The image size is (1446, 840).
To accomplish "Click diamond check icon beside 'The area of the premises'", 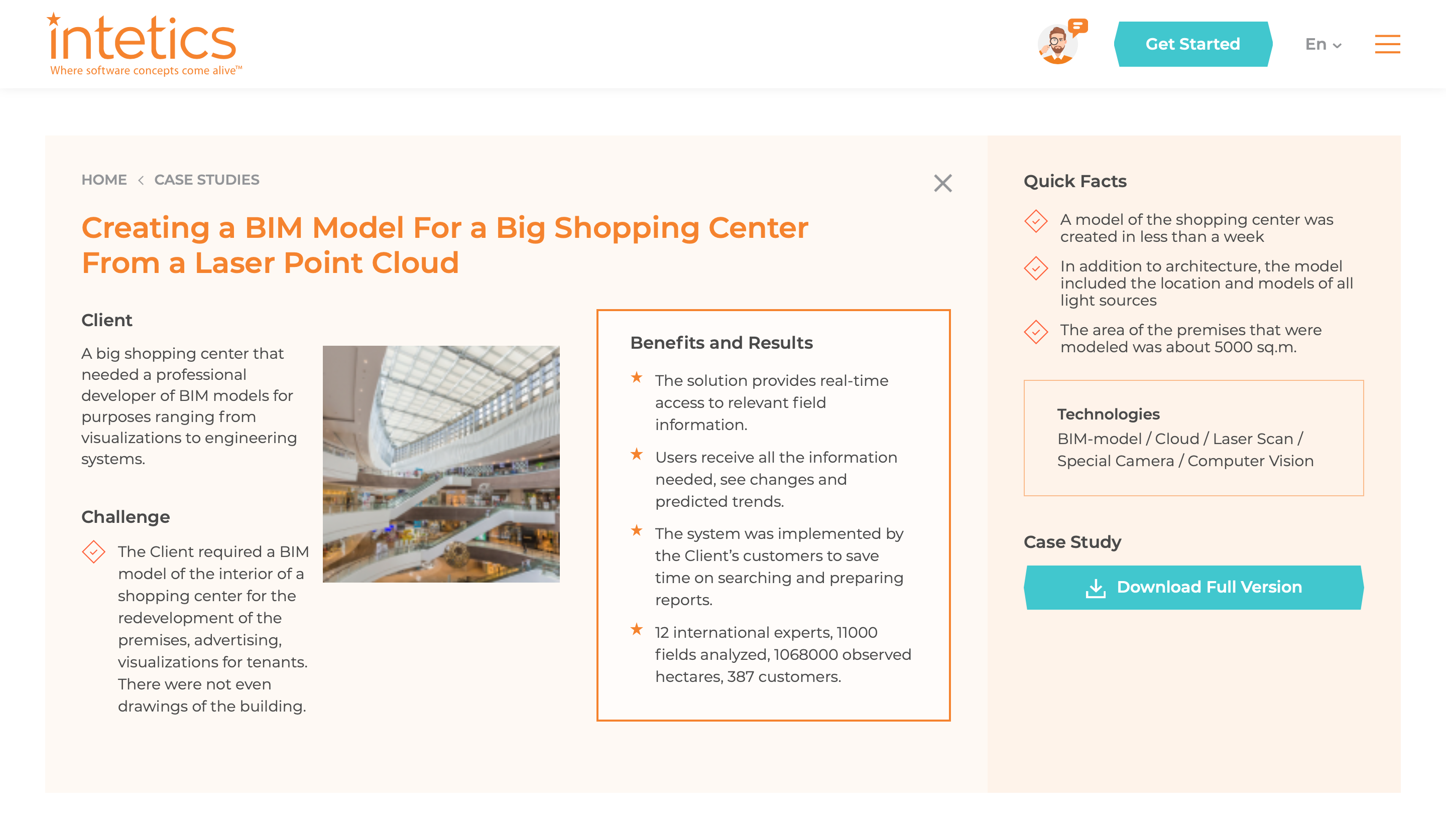I will pyautogui.click(x=1035, y=331).
